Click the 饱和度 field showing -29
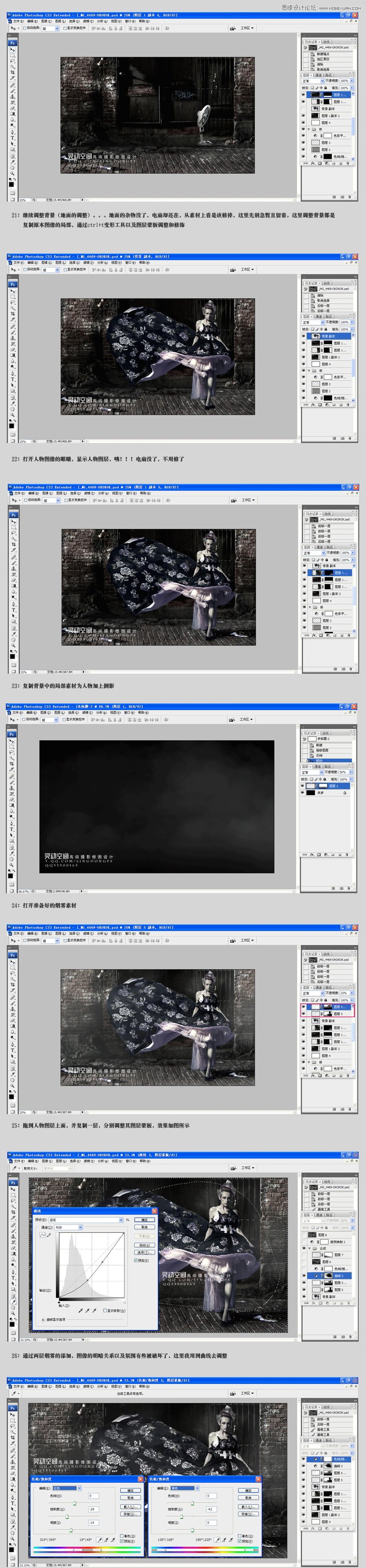Screen dimensions: 366x1568 (x=94, y=1510)
